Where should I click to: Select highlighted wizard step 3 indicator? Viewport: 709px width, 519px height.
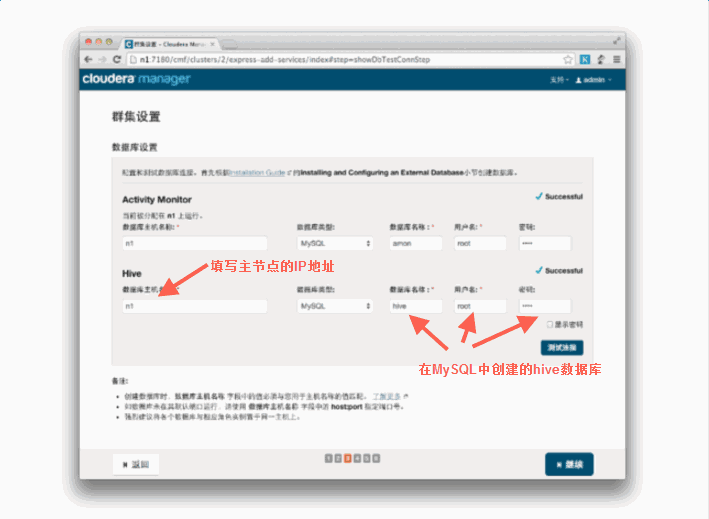[348, 458]
